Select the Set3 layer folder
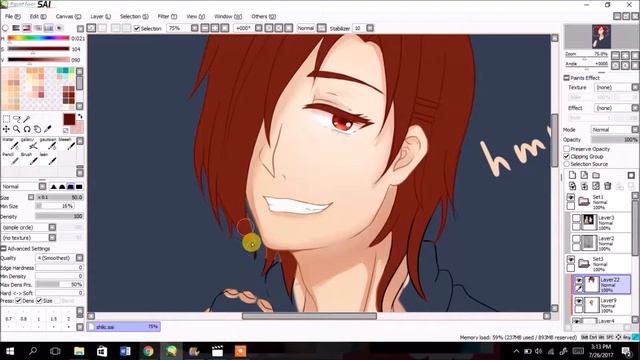 [598, 264]
